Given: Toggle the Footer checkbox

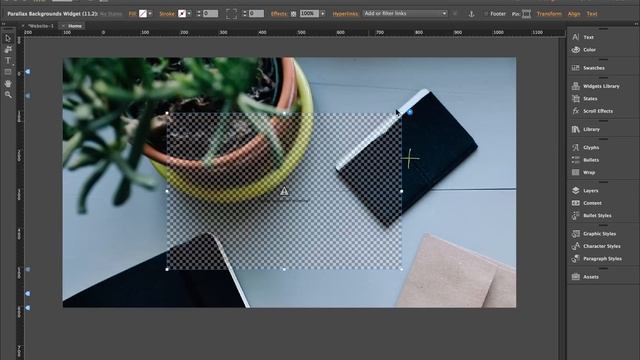Looking at the screenshot, I should pos(486,14).
